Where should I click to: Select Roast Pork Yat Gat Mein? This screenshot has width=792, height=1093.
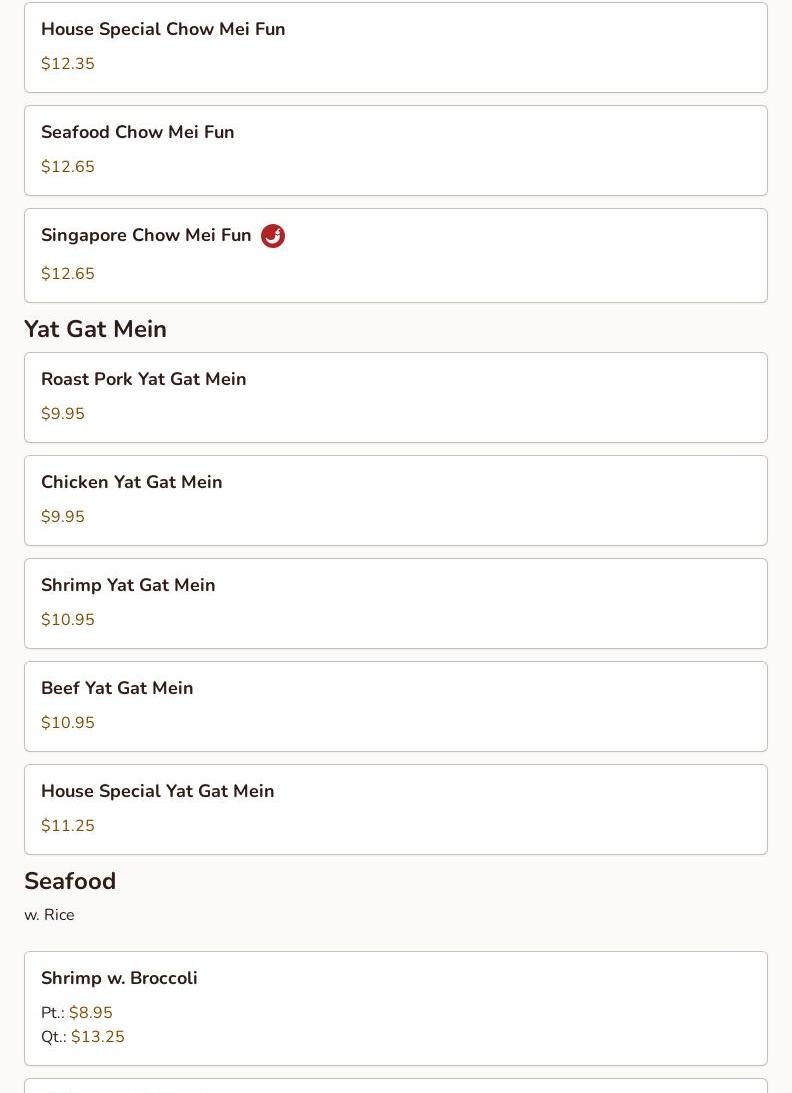pos(144,380)
